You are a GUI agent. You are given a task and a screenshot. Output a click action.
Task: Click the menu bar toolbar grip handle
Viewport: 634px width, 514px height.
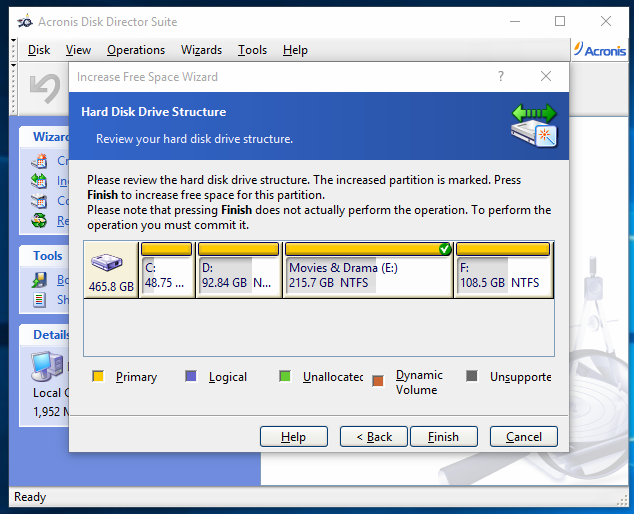13,50
